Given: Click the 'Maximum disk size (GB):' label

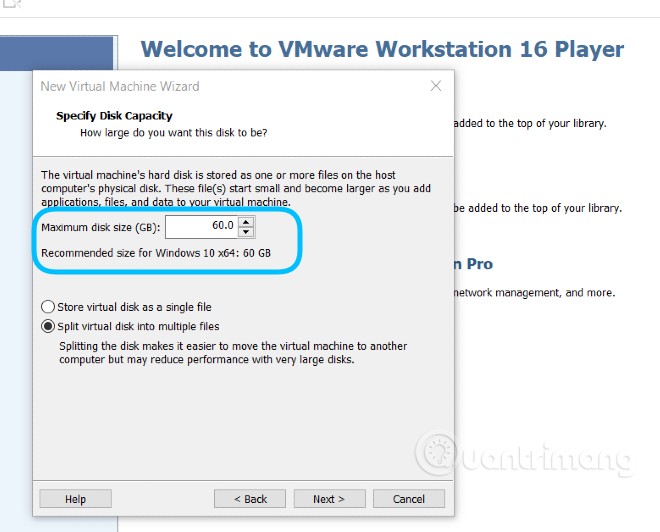Looking at the screenshot, I should click(101, 227).
